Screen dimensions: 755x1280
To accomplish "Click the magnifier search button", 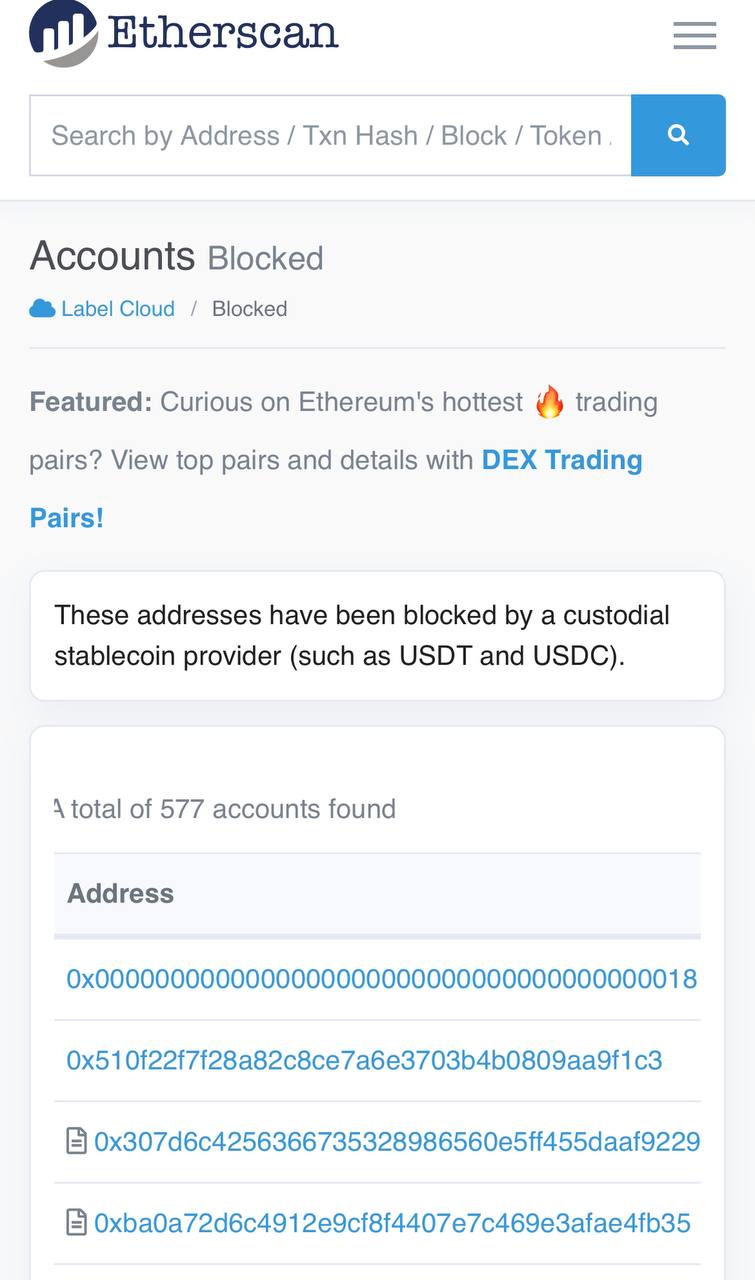I will pos(678,135).
